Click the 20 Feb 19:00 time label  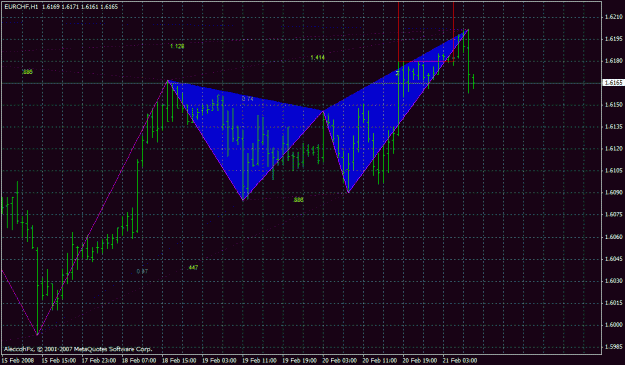tap(420, 361)
